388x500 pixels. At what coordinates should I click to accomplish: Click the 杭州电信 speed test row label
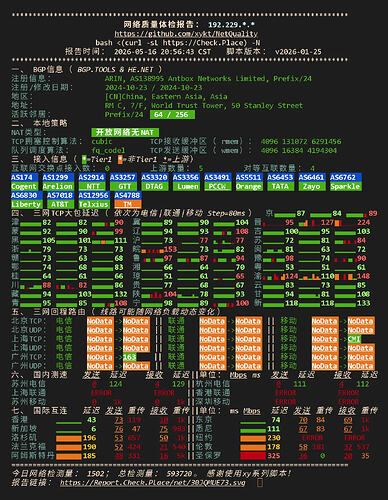coord(213,384)
